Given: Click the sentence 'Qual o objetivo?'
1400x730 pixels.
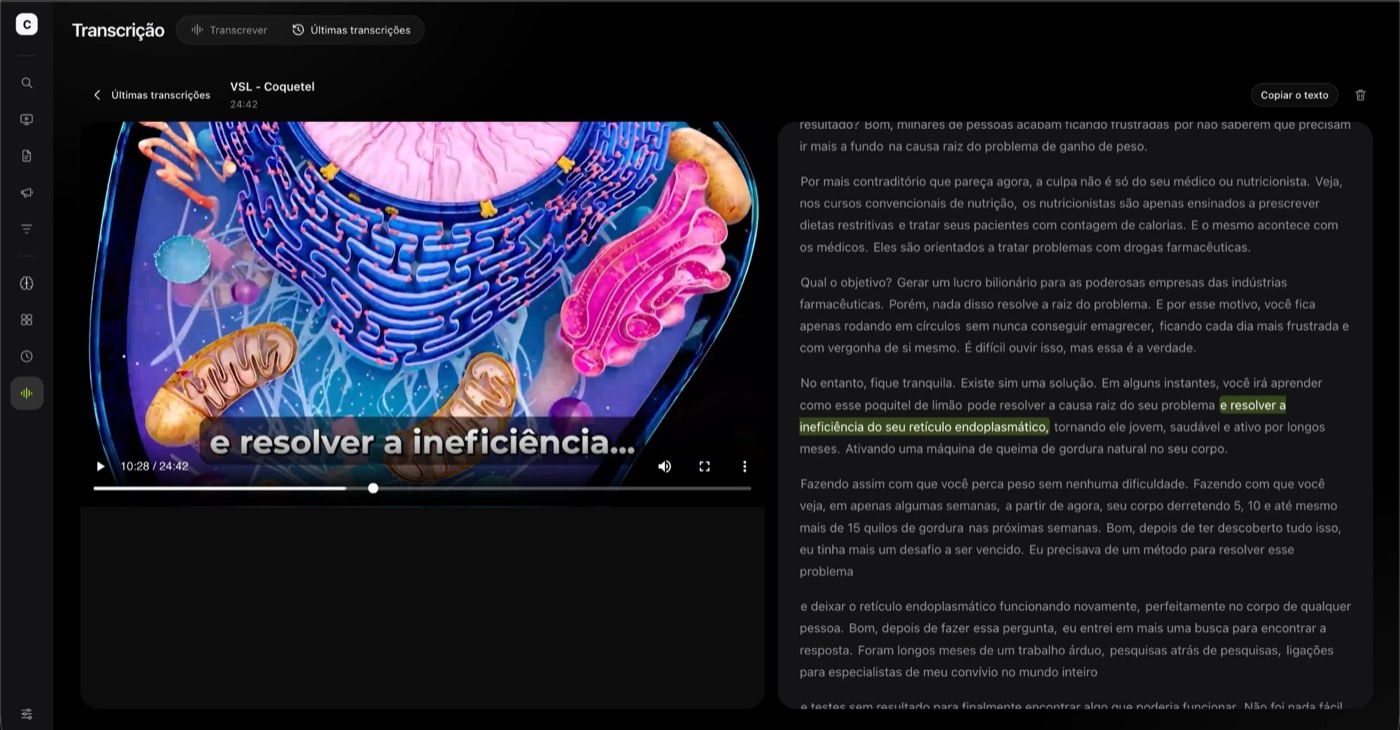Looking at the screenshot, I should 845,282.
